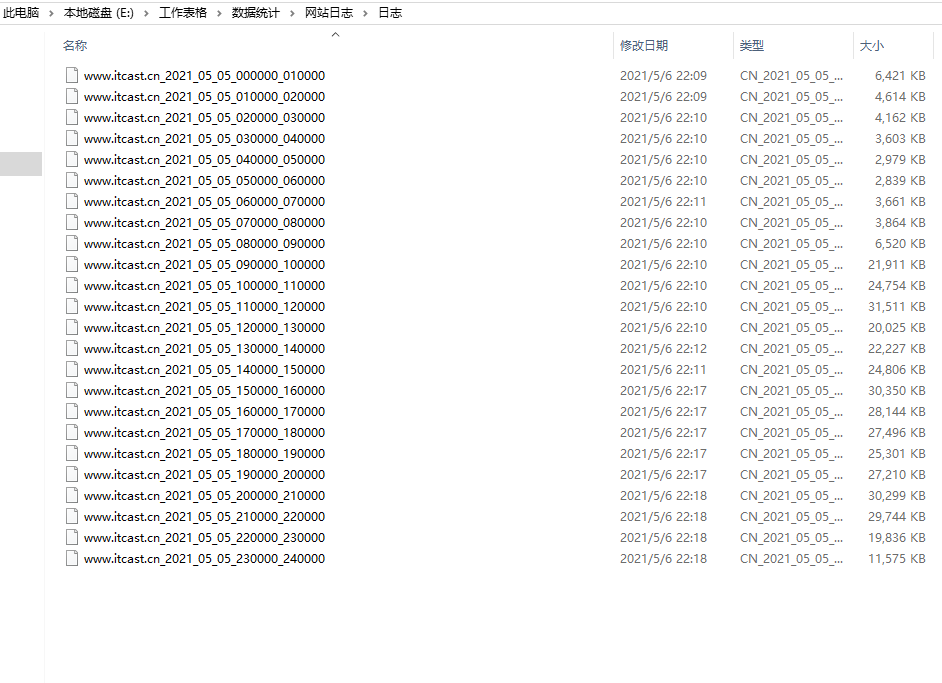Sort files by 大小 column header

pos(872,46)
